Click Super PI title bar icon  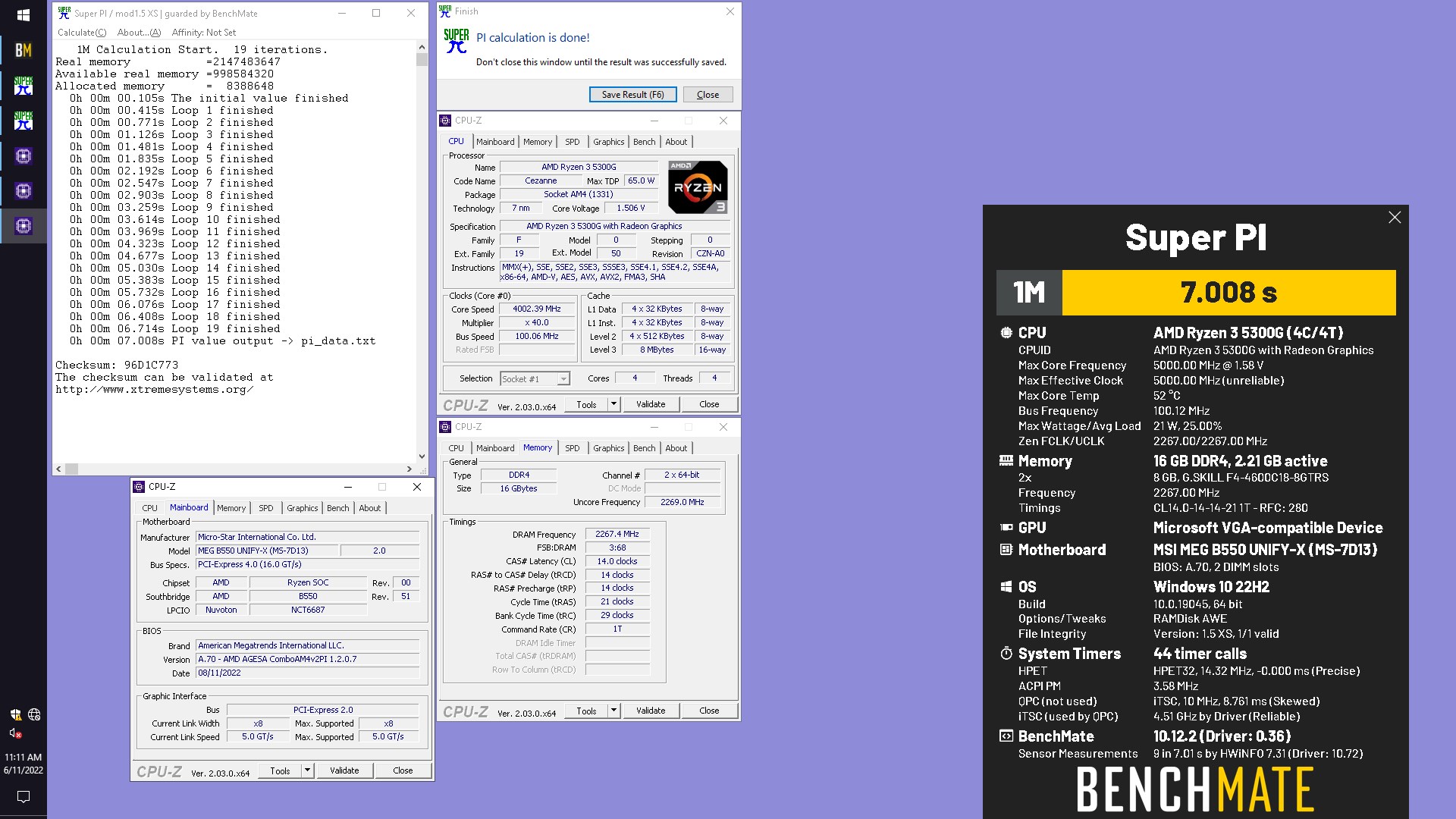pos(64,13)
